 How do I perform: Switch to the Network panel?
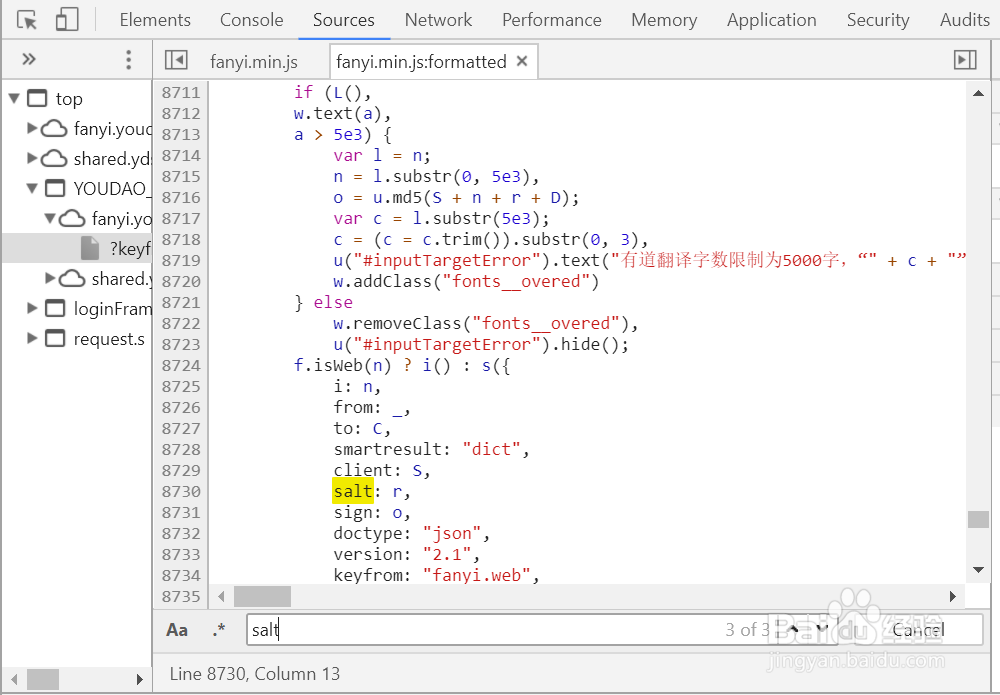[x=438, y=19]
